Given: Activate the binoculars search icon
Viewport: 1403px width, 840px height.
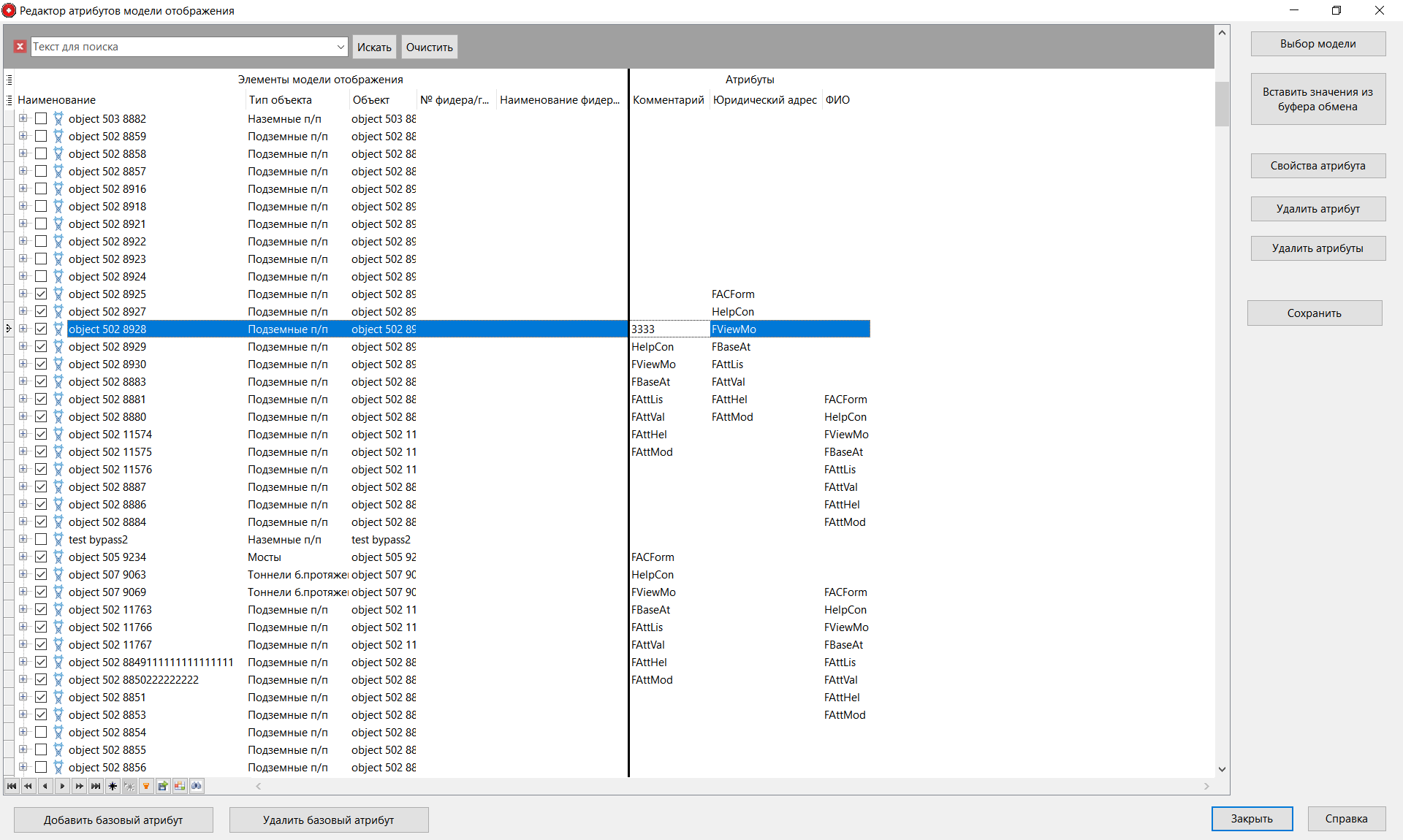Looking at the screenshot, I should click(197, 787).
